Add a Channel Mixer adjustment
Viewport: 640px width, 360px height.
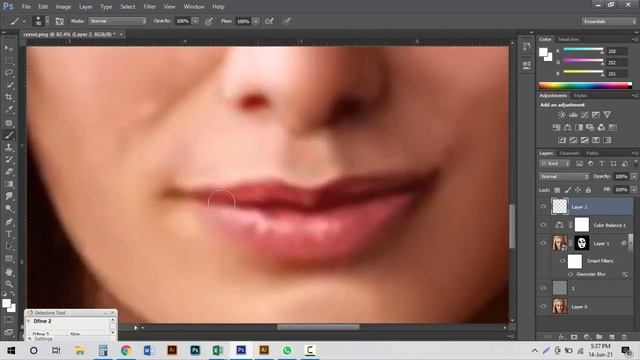(x=601, y=128)
